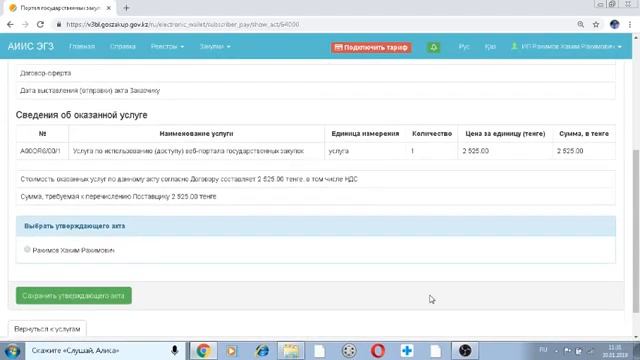
Task: Click Сведения об оказанной услуге heading
Action: point(82,115)
